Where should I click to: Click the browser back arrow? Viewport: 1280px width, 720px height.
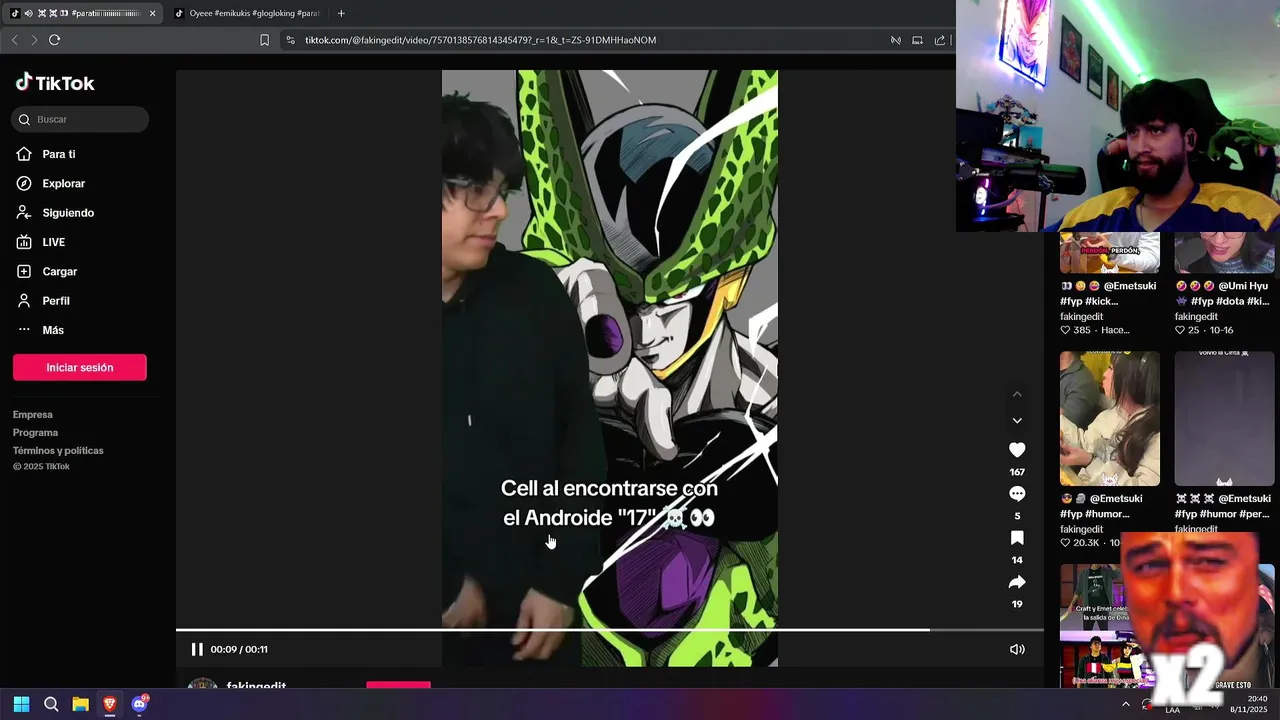[14, 40]
